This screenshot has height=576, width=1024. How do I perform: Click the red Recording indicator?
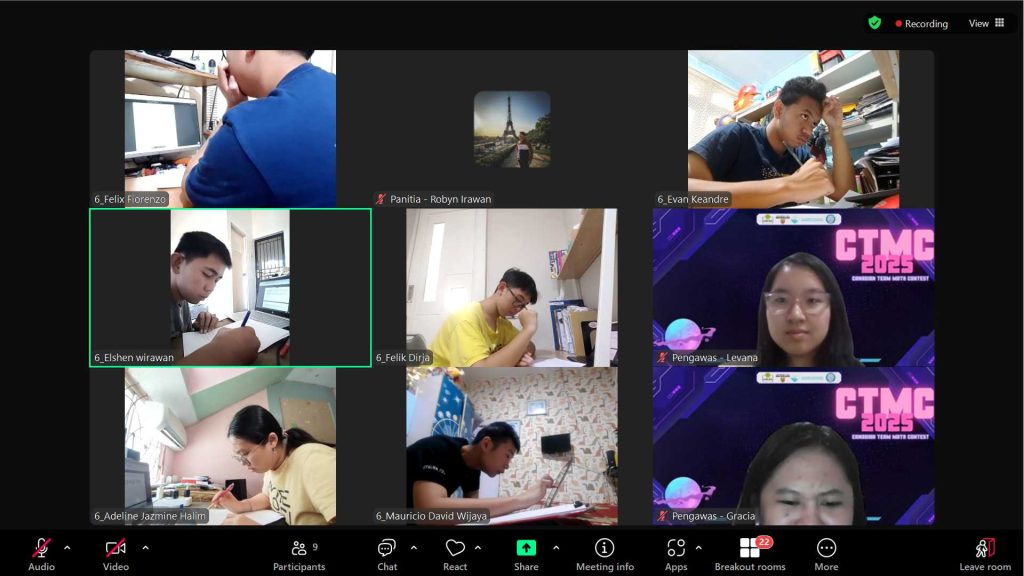[x=921, y=23]
